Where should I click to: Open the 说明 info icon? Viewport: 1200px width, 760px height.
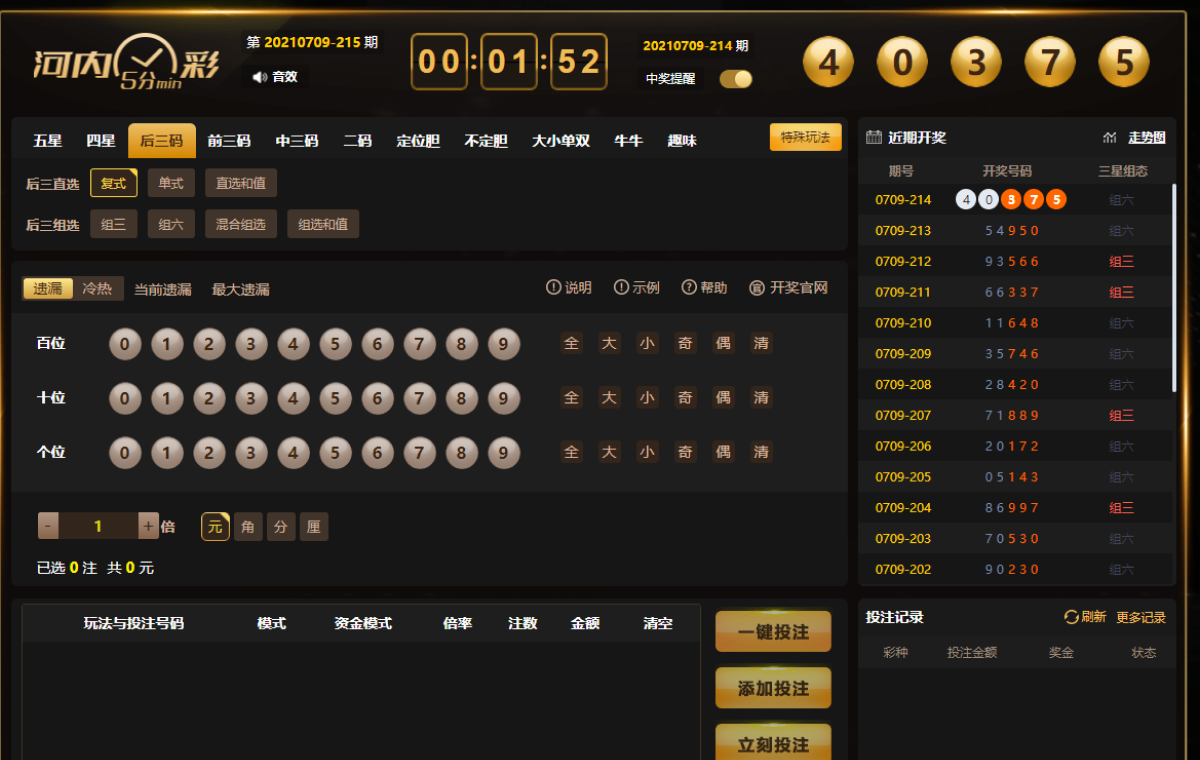click(x=553, y=288)
